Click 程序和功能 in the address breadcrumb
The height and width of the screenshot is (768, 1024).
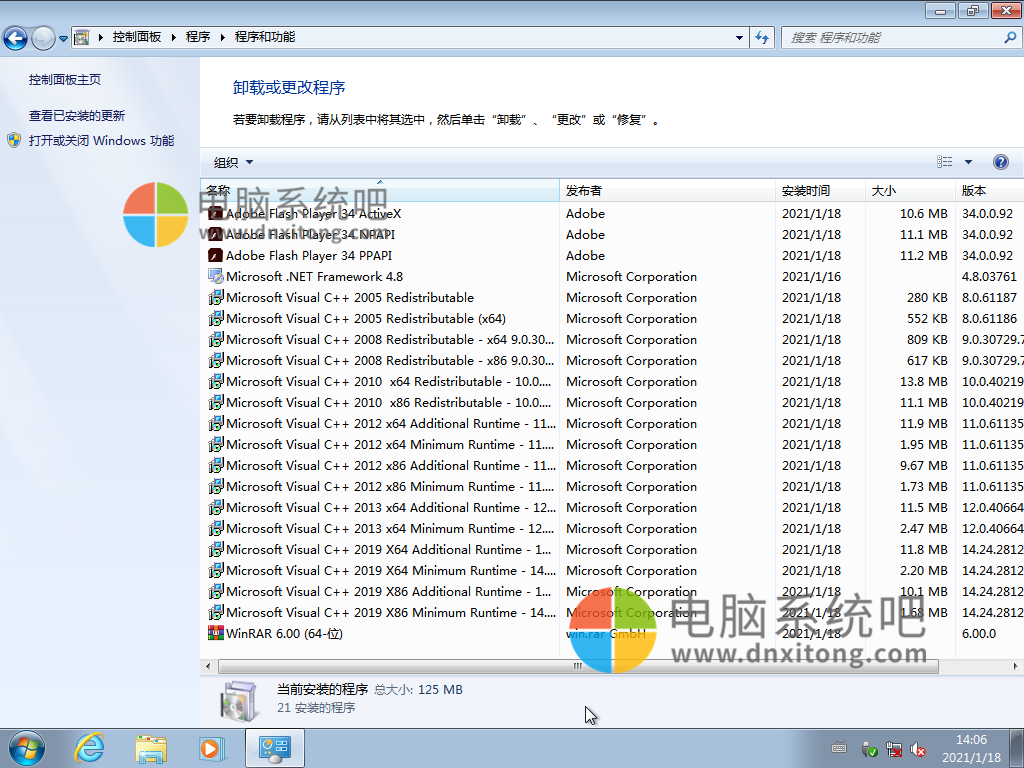(264, 37)
